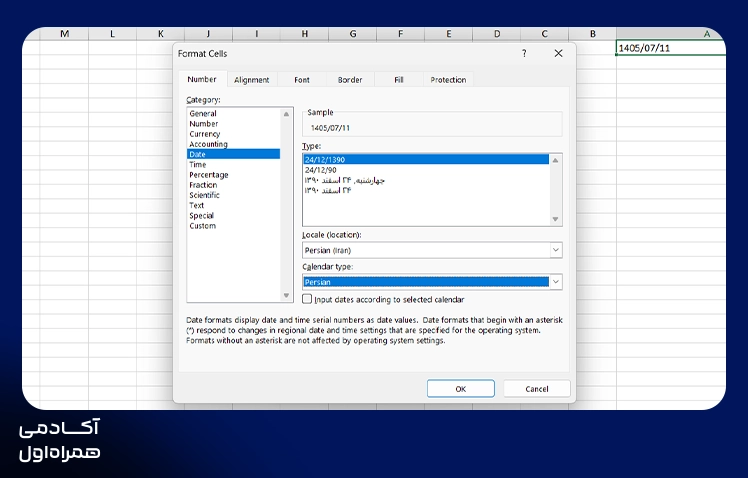Go to the Border tab
The height and width of the screenshot is (478, 748).
point(350,80)
